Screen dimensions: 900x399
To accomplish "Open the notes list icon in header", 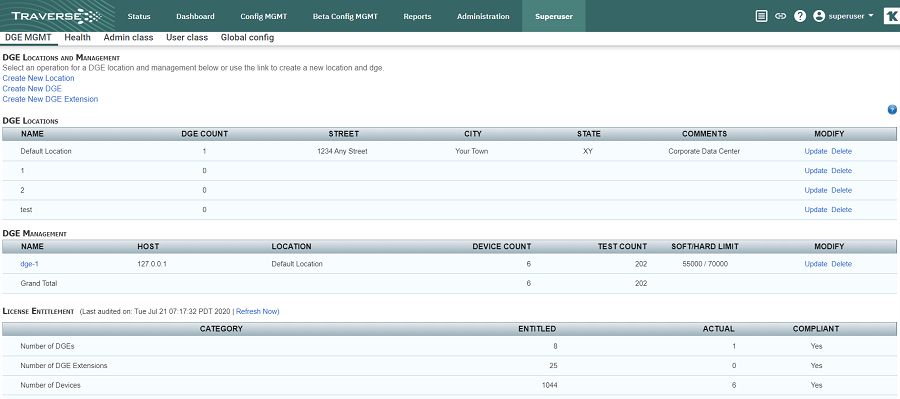I will (761, 16).
